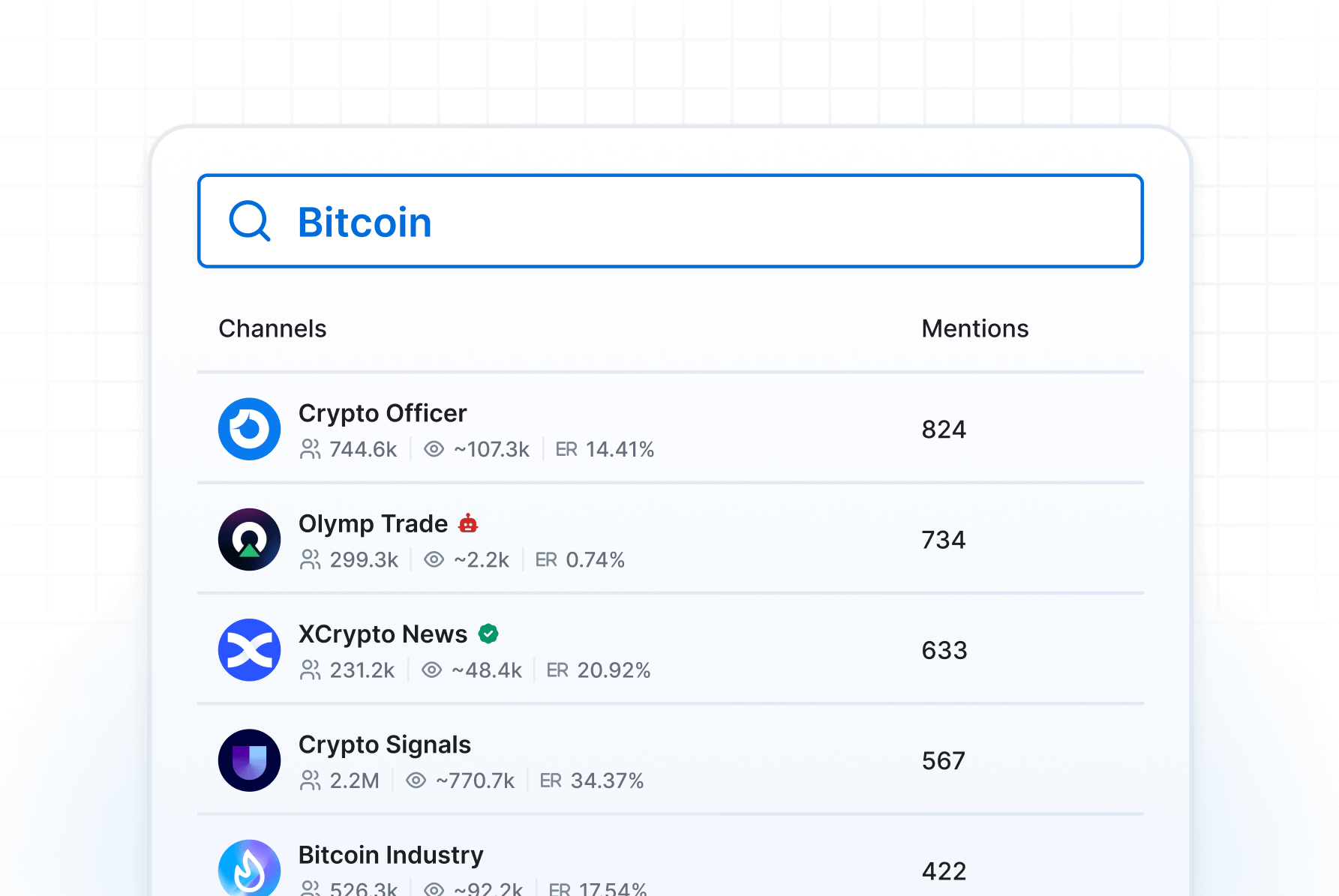
Task: Open the XCrypto News channel avatar
Action: [249, 649]
